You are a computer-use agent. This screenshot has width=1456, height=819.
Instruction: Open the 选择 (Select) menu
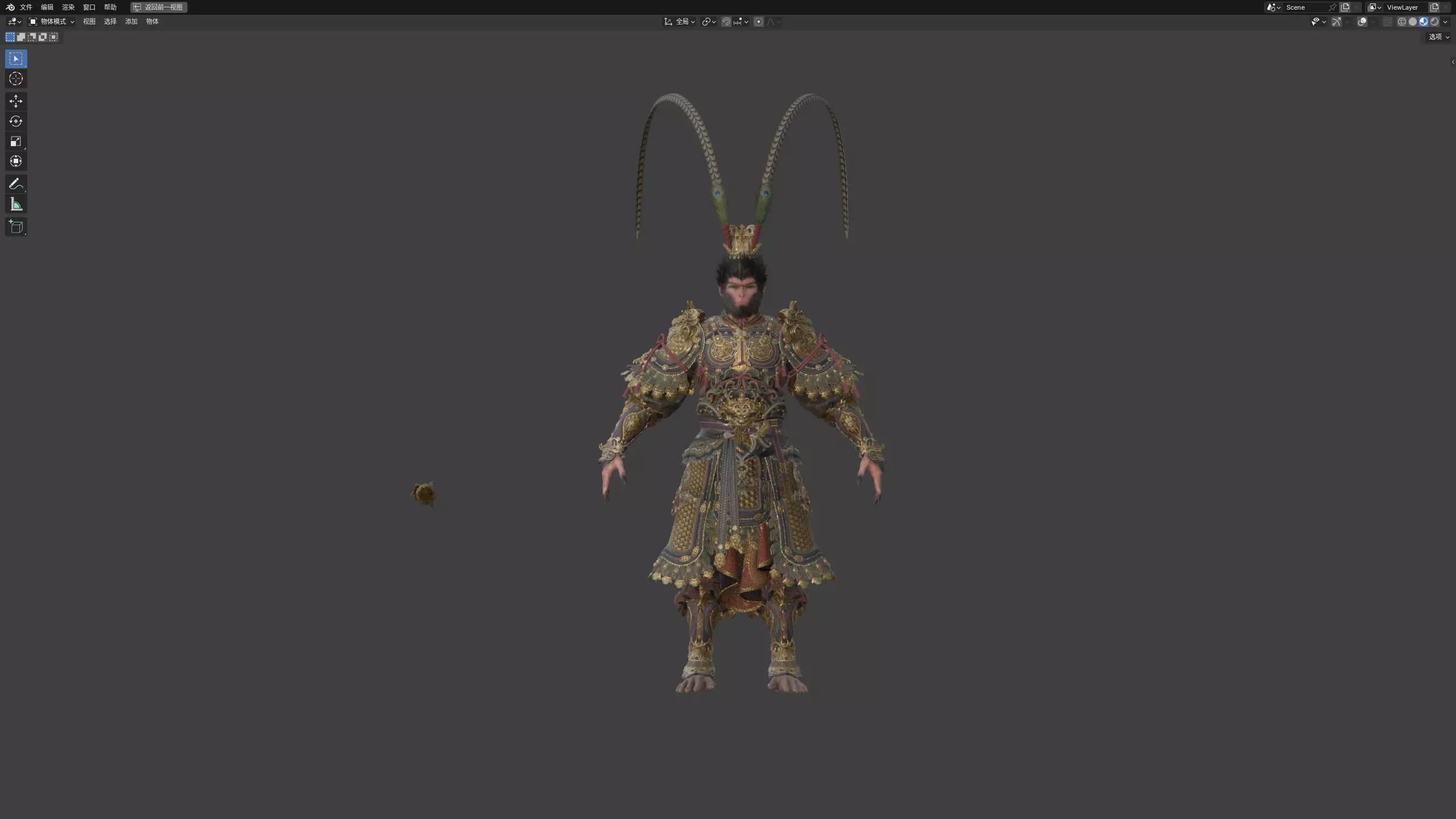tap(110, 22)
